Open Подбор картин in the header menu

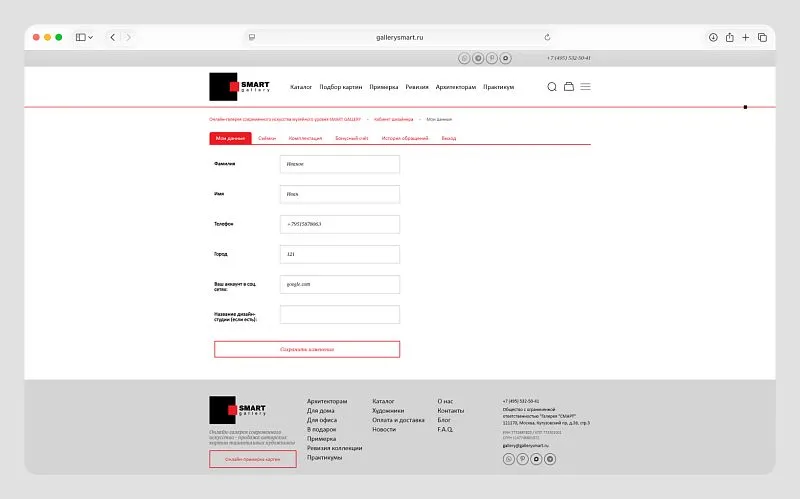pyautogui.click(x=340, y=87)
